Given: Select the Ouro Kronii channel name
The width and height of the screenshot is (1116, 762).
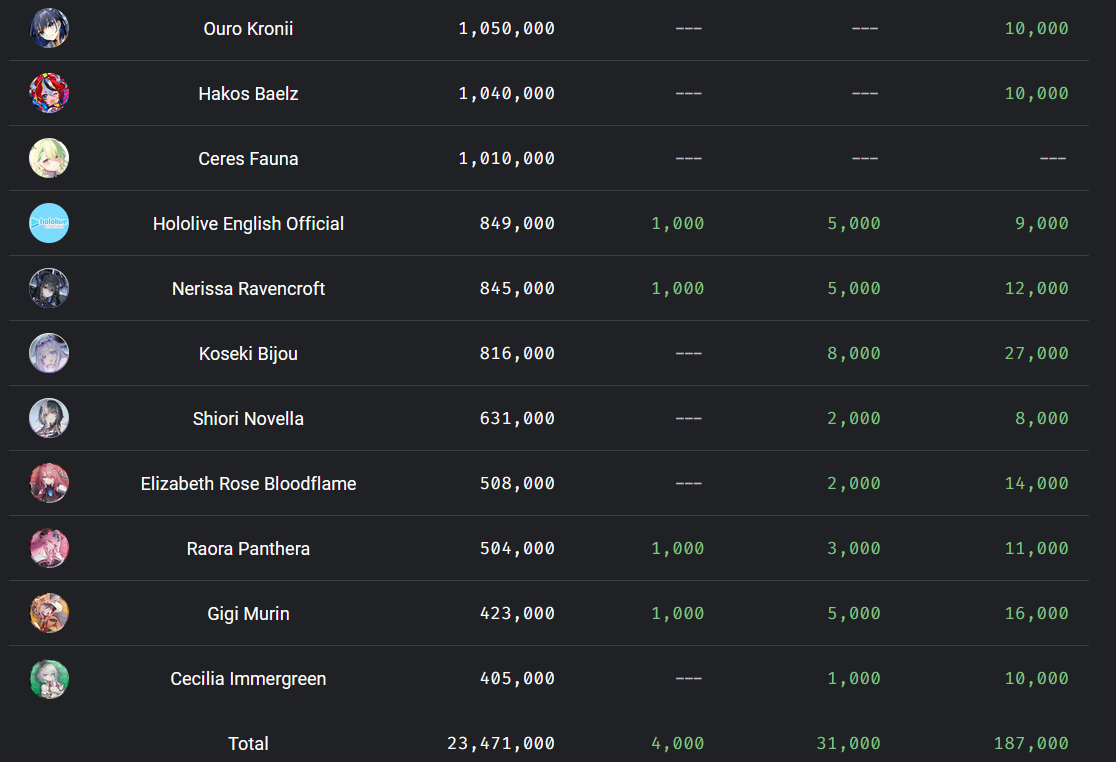Looking at the screenshot, I should coord(248,28).
